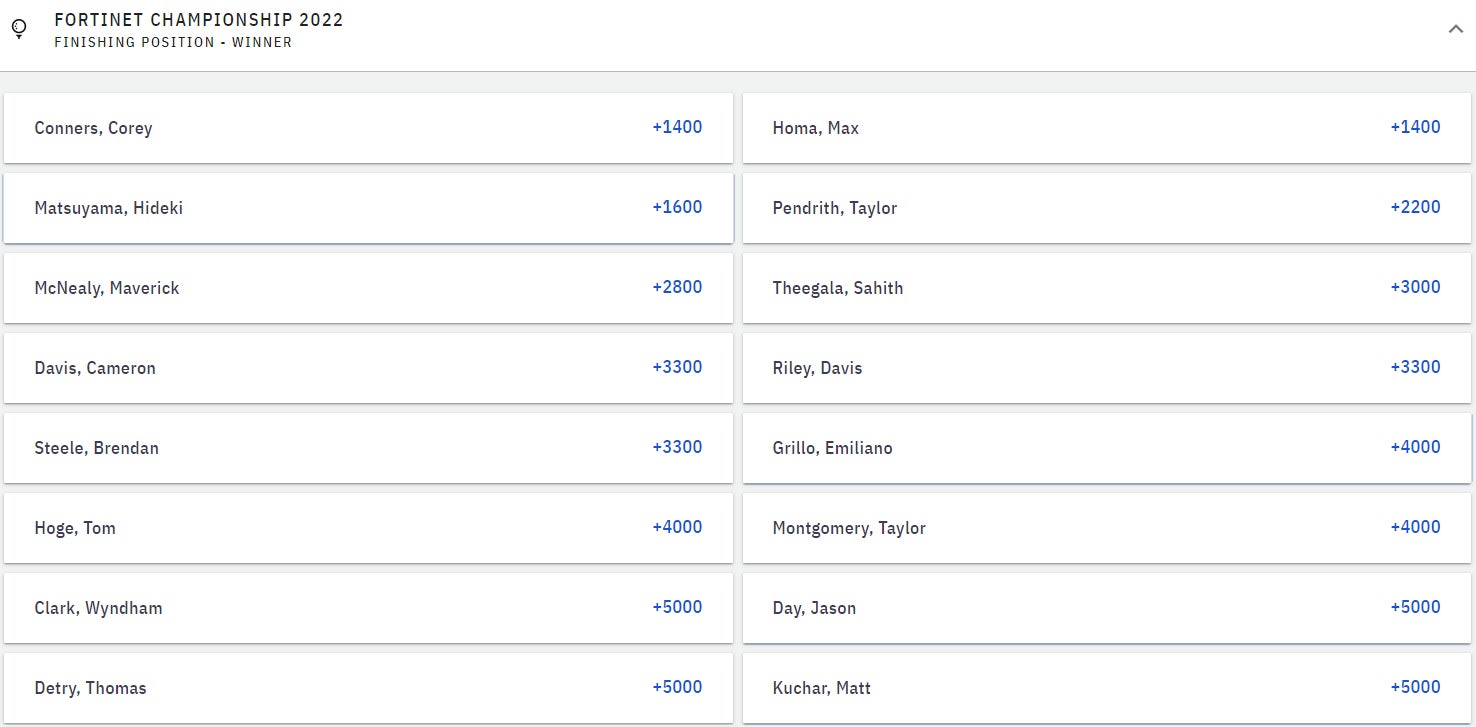Click Finishing Position - Winner subtitle
The image size is (1476, 727).
tap(173, 43)
